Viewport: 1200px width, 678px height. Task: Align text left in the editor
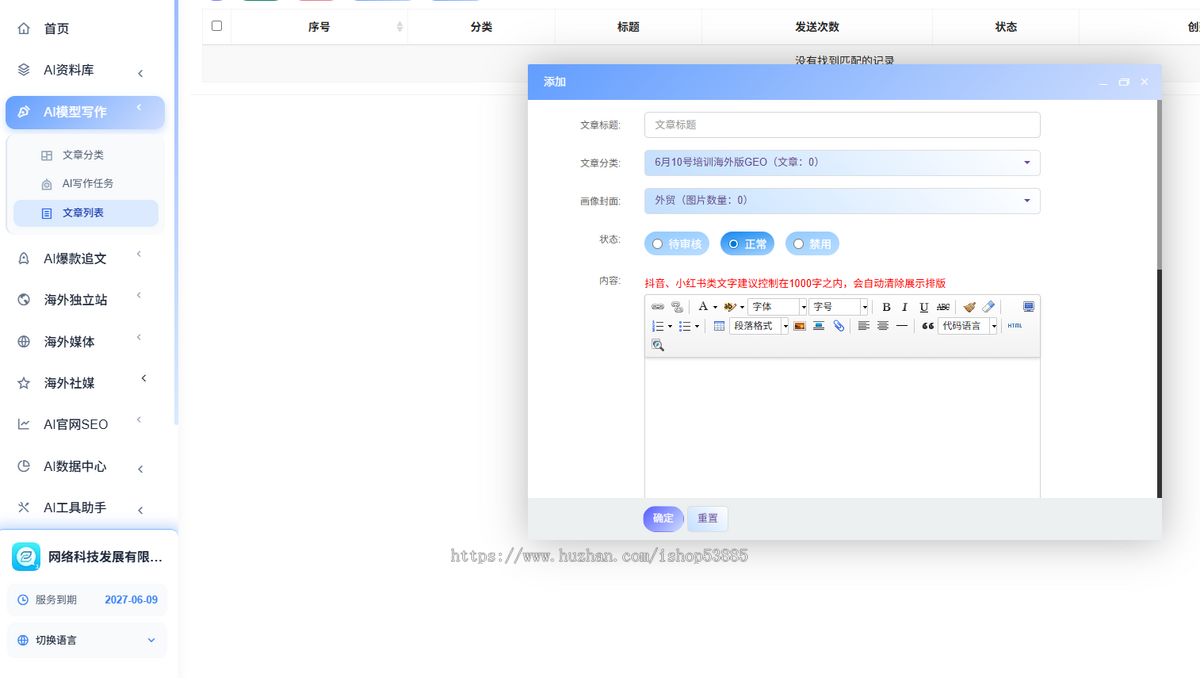point(864,326)
